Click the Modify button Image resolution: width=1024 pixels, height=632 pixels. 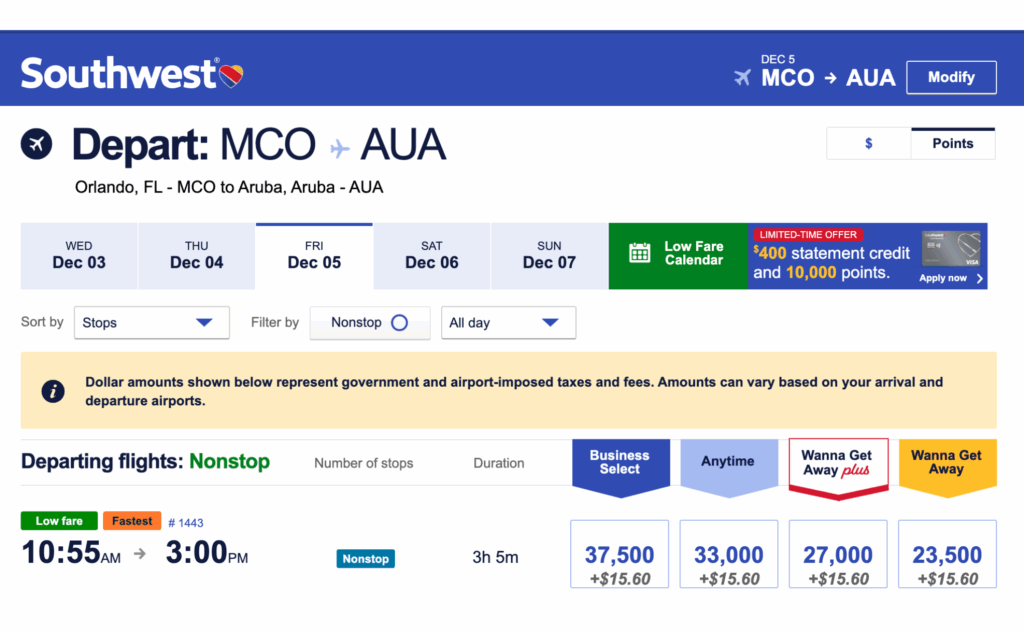(x=951, y=78)
